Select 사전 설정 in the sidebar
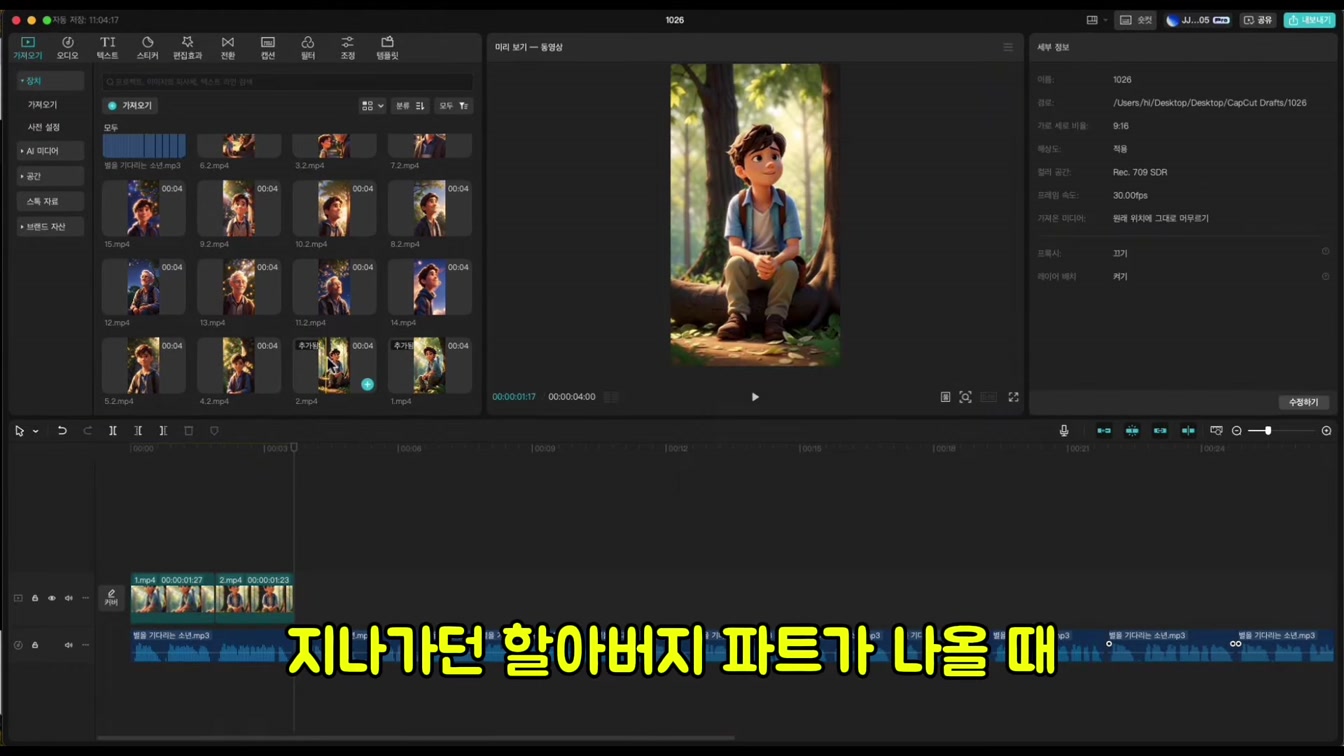 coord(44,127)
